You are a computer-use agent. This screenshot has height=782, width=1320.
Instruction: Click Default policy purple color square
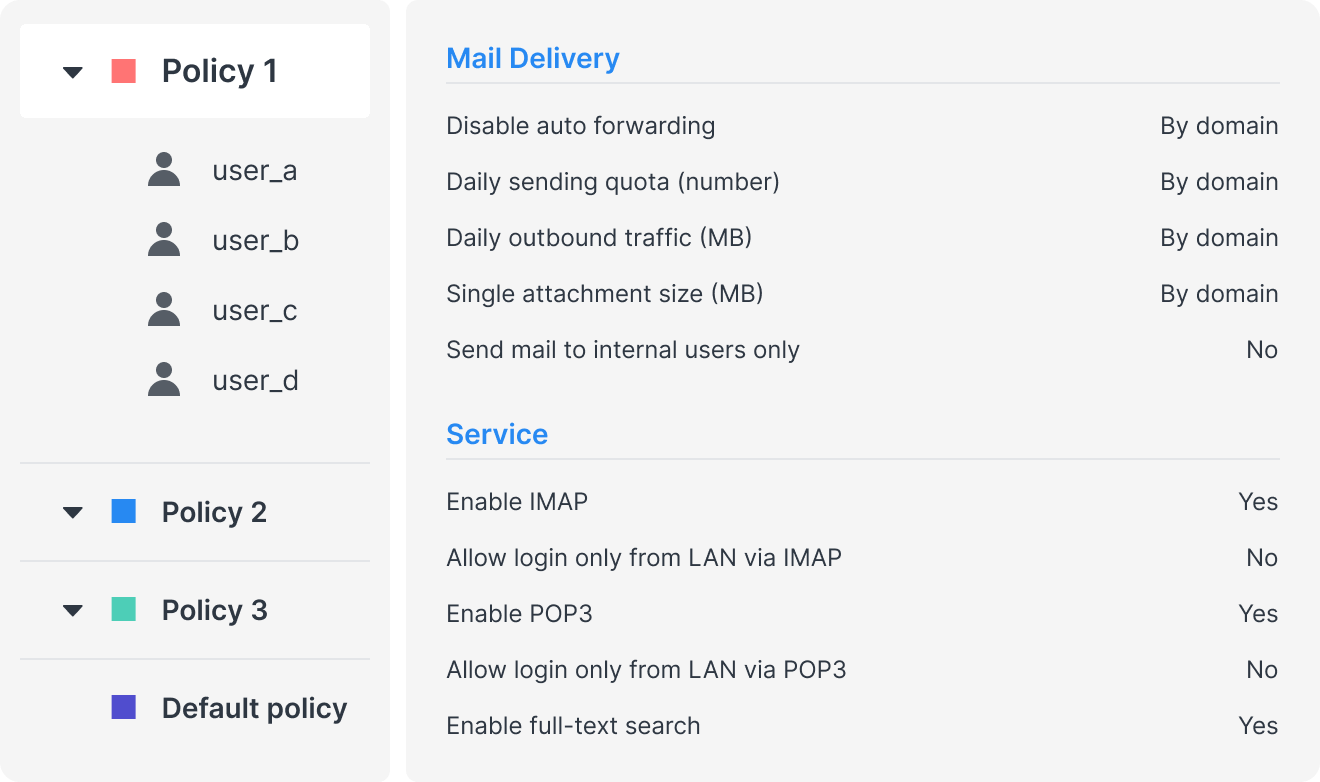pos(124,708)
